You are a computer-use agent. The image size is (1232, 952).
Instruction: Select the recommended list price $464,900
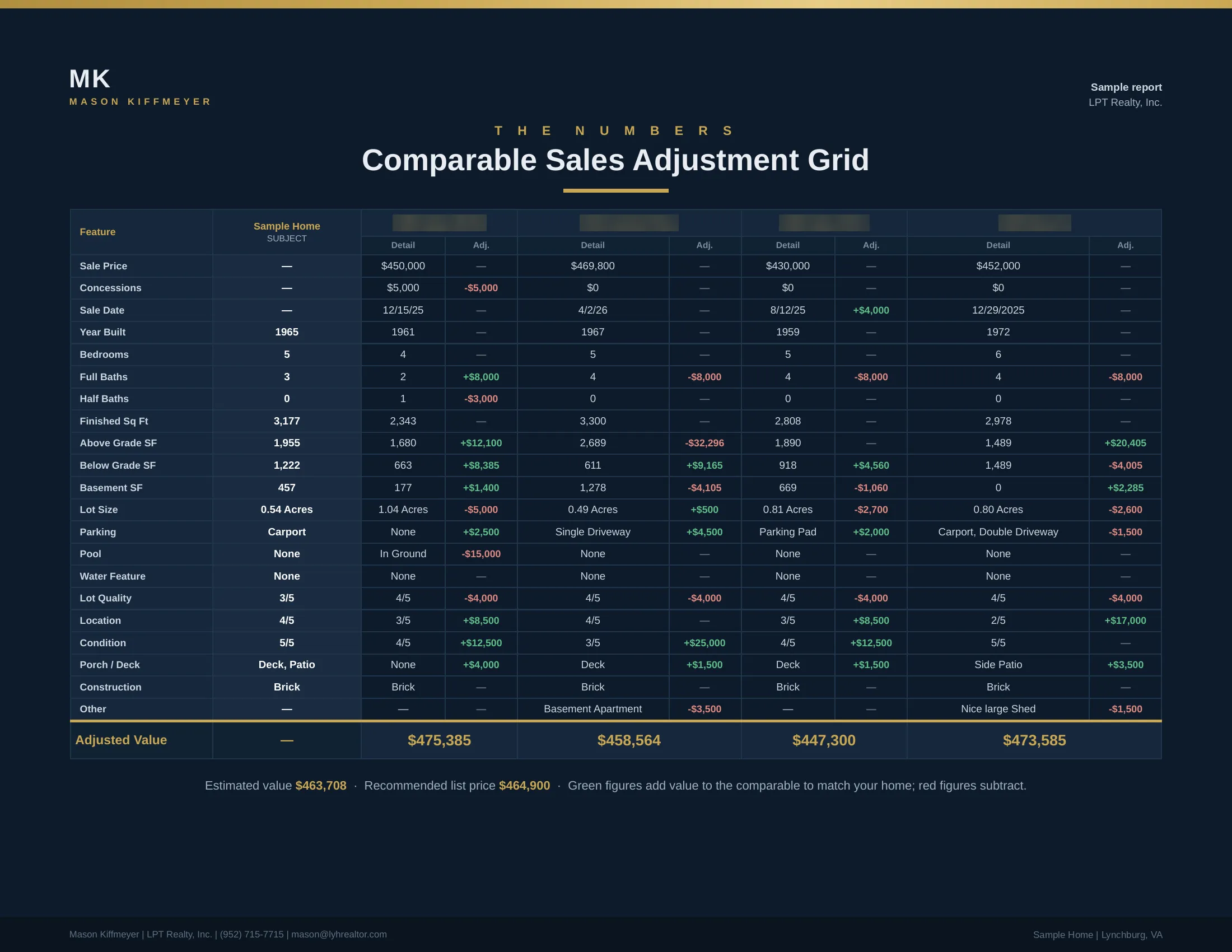(525, 786)
